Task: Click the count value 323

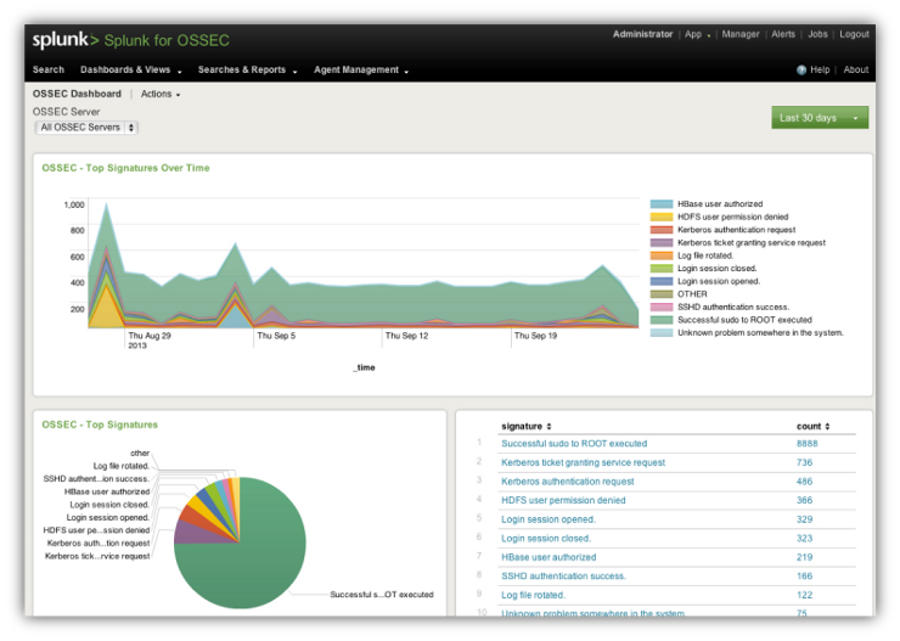Action: click(804, 538)
